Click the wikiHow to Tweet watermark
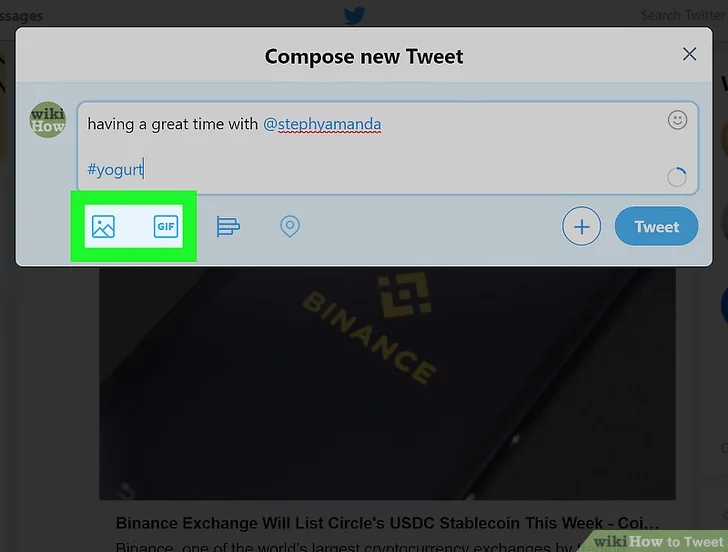 [658, 542]
